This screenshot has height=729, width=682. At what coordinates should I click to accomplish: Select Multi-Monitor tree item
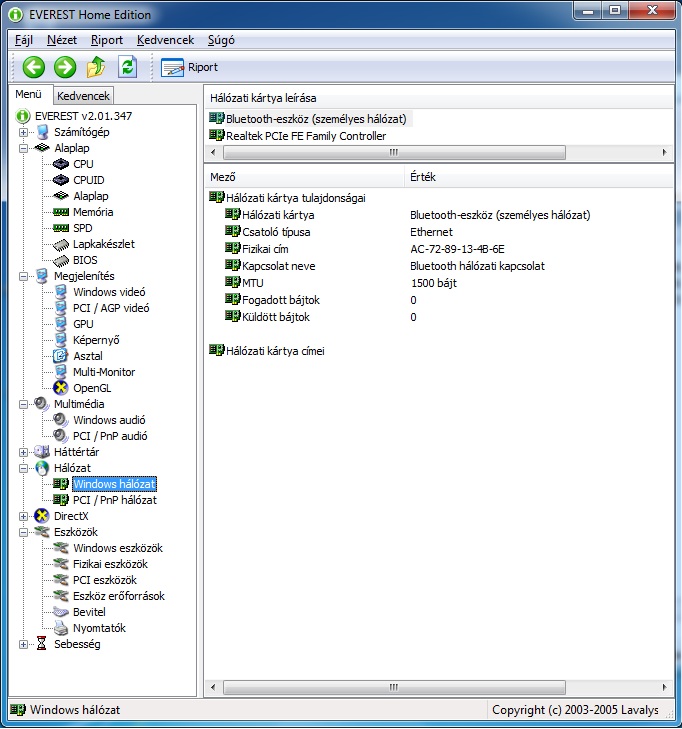pyautogui.click(x=104, y=372)
